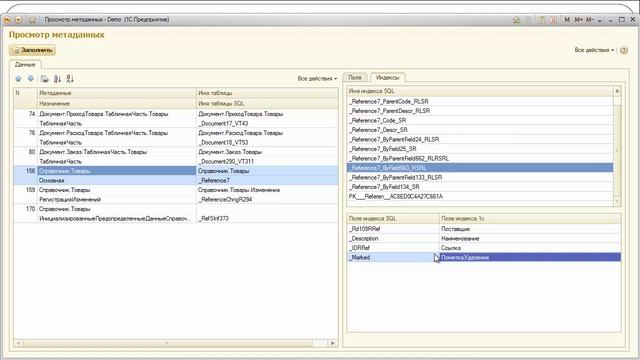Click data table horizontal scrollbar left arrow
Image resolution: width=640 pixels, height=360 pixels.
(18, 343)
